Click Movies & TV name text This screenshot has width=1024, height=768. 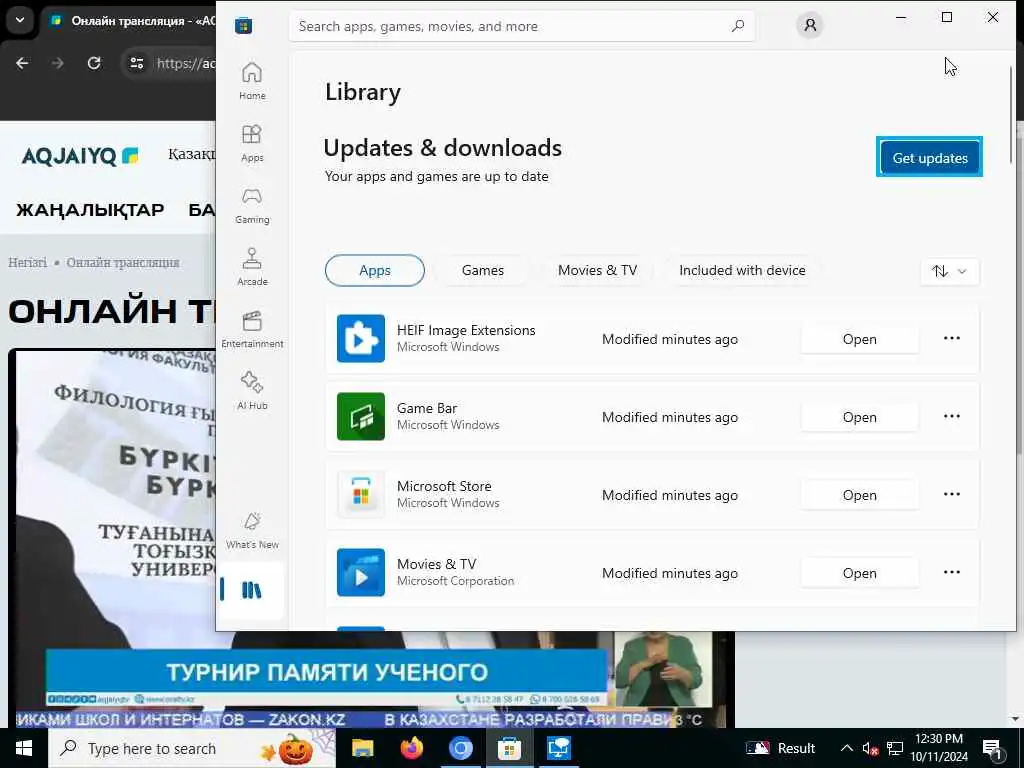click(x=436, y=564)
